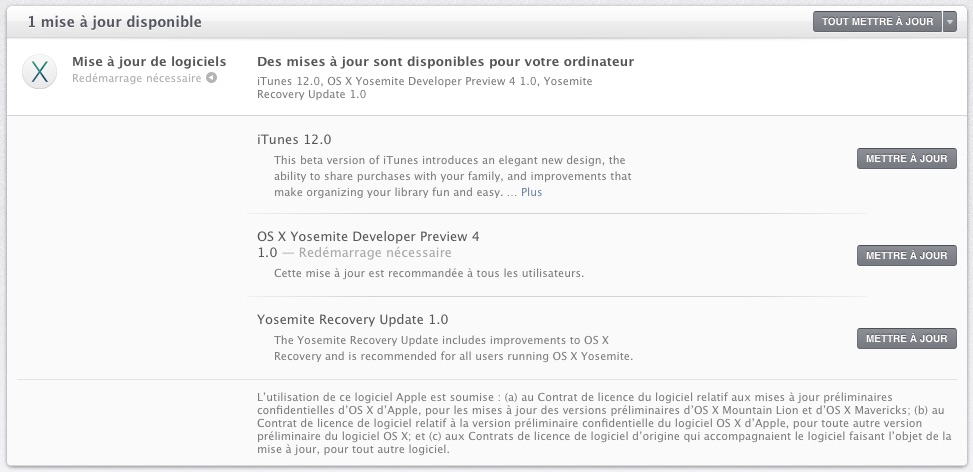Update iTunes 12.0 with Mettre à jour
The image size is (973, 472).
click(x=906, y=158)
